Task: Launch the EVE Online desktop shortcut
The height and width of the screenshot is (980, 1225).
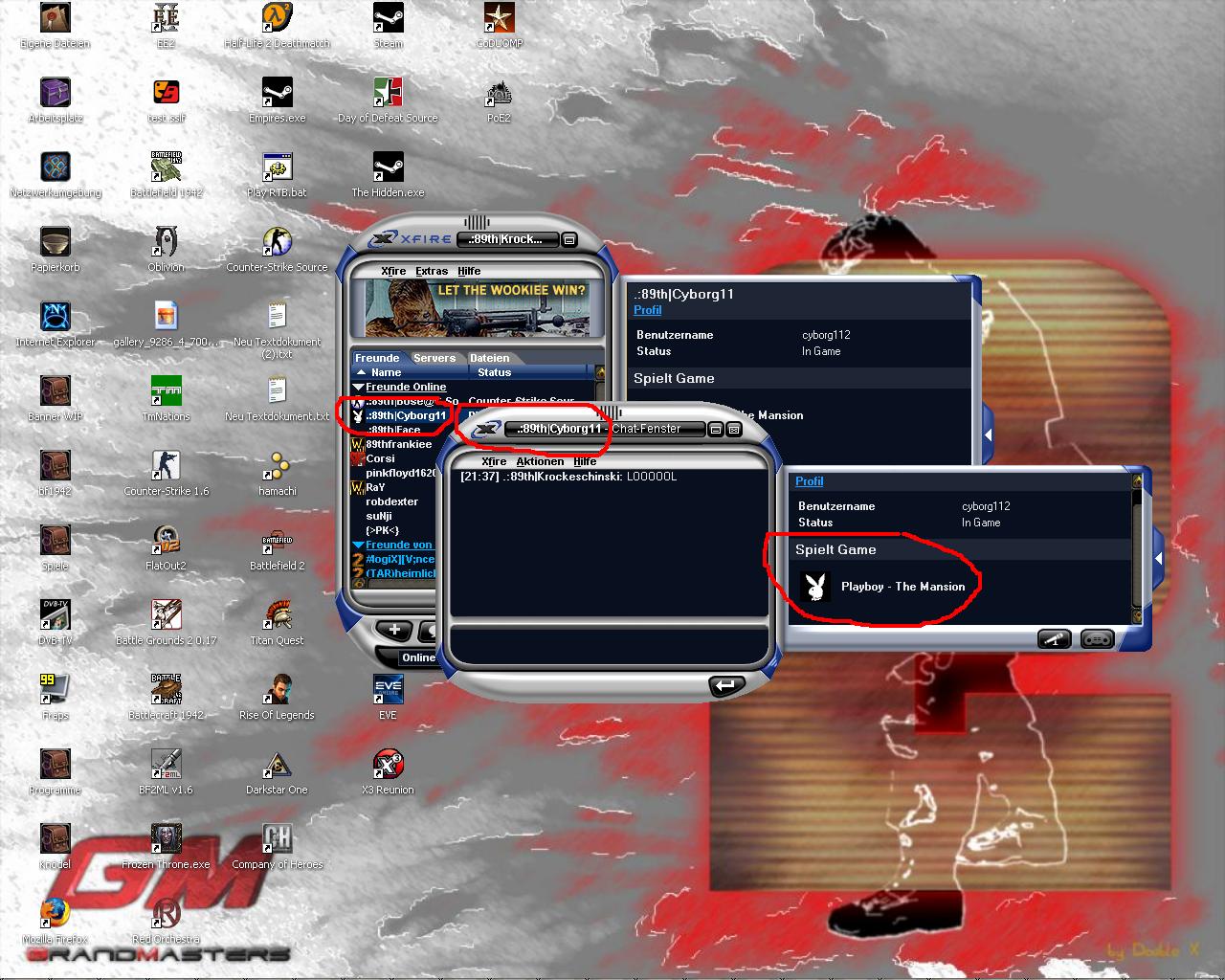Action: click(x=388, y=698)
